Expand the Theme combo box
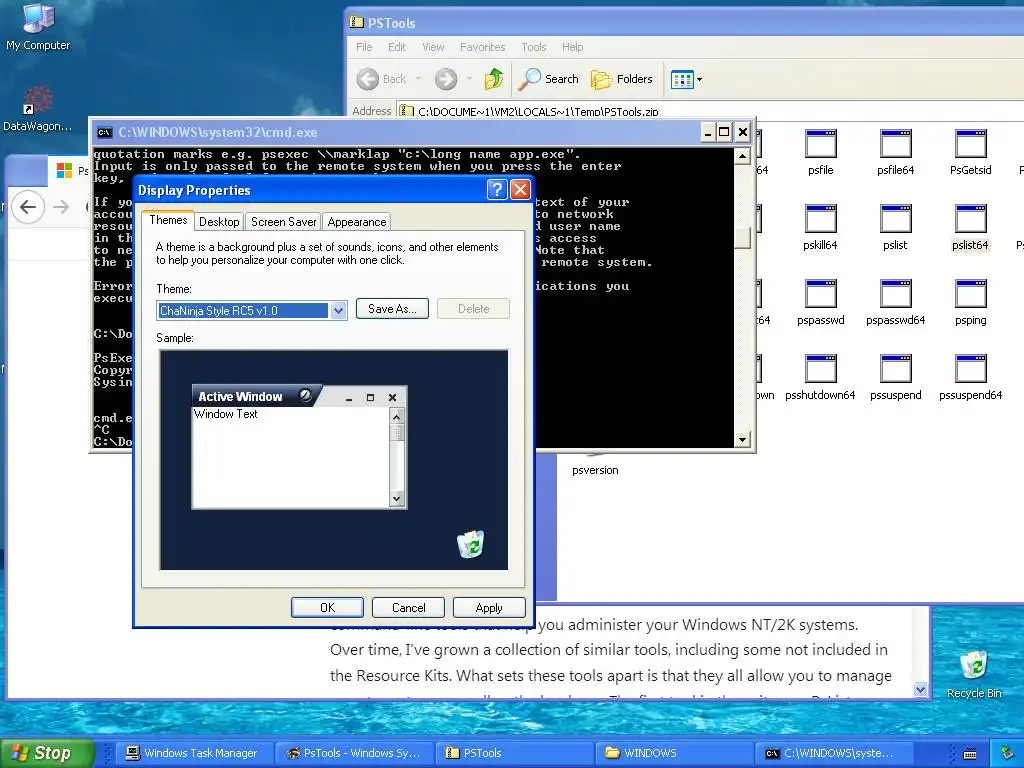The width and height of the screenshot is (1024, 768). coord(338,311)
